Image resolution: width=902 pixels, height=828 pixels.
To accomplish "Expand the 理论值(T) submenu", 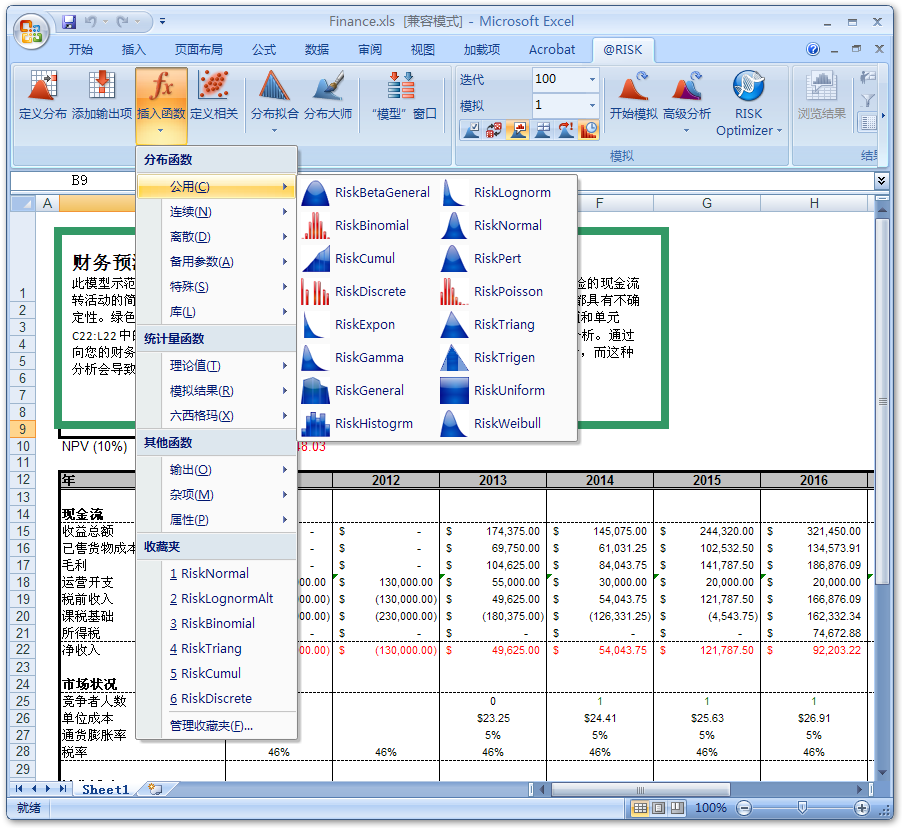I will tap(217, 366).
